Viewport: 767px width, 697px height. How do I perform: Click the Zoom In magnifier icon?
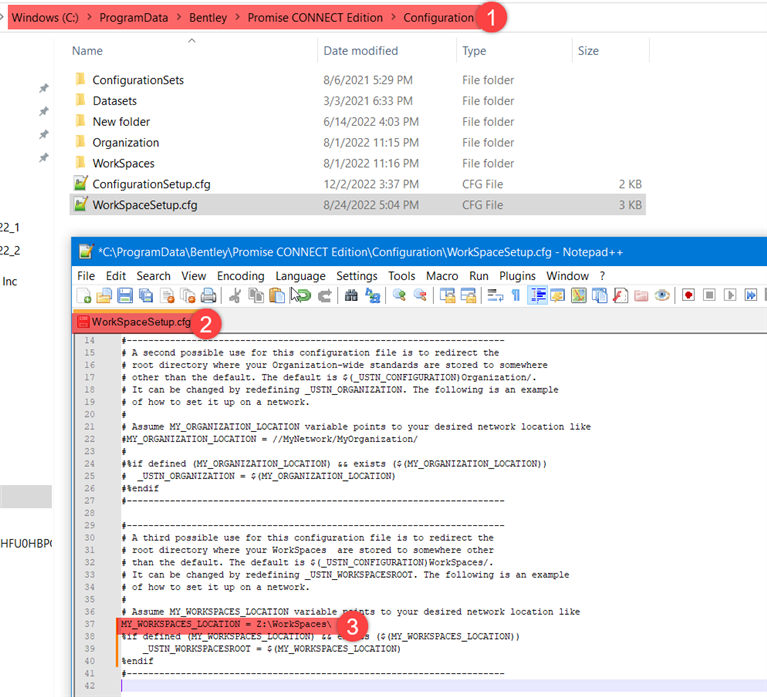[x=399, y=295]
